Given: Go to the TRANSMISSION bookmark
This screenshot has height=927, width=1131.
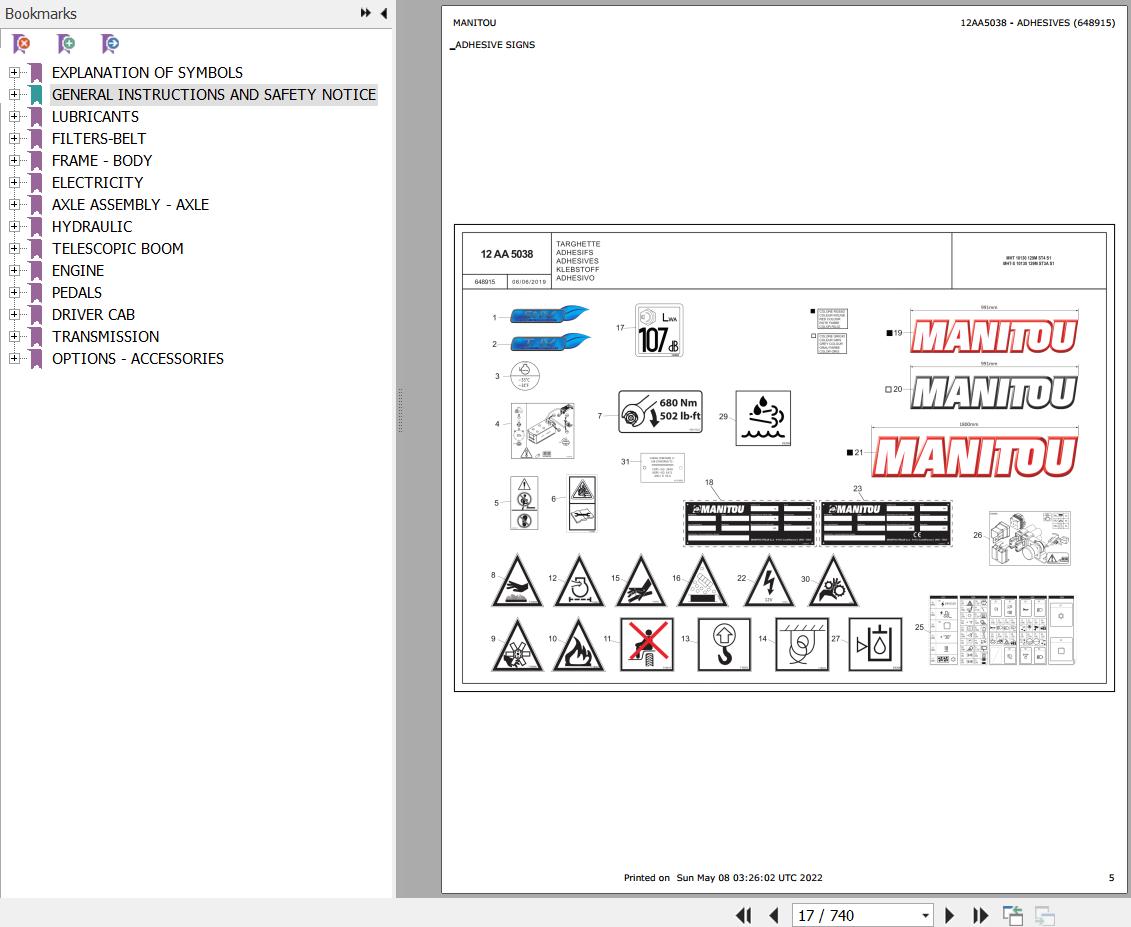Looking at the screenshot, I should (x=105, y=337).
